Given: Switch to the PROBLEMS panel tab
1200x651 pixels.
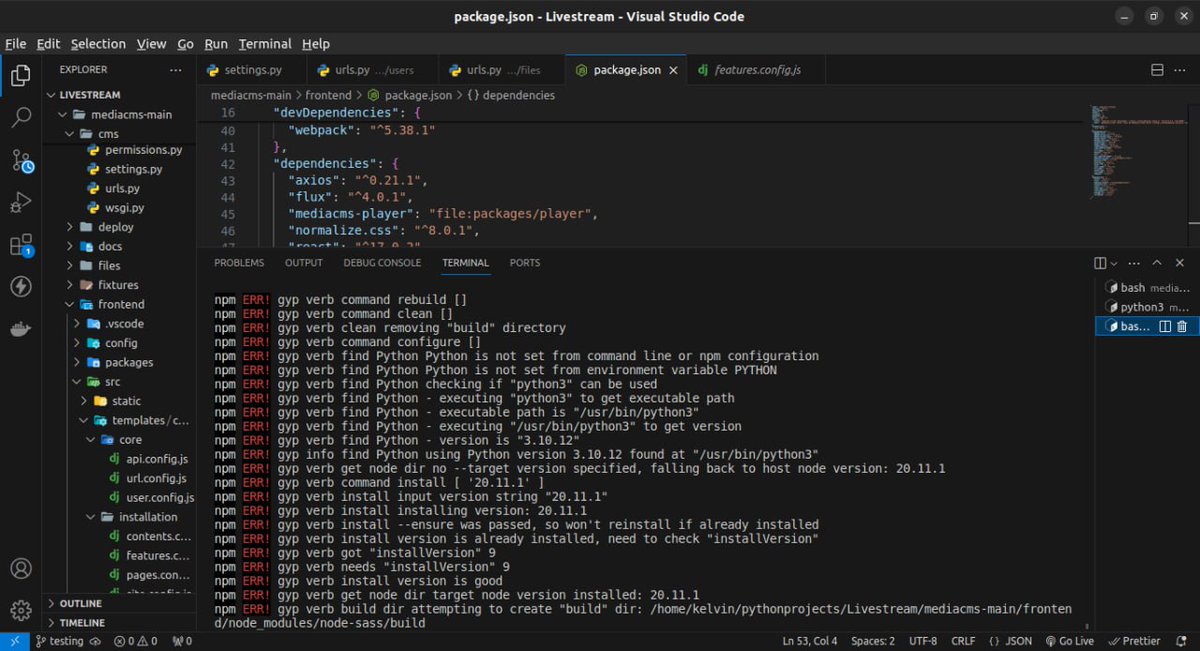Looking at the screenshot, I should pyautogui.click(x=239, y=263).
